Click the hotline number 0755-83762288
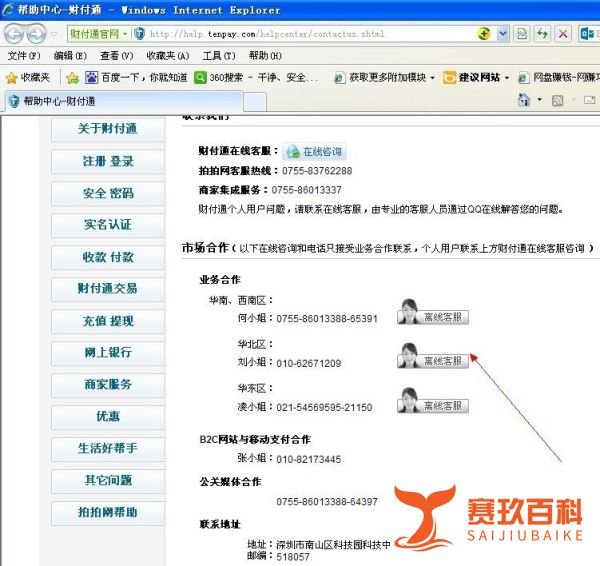Image resolution: width=600 pixels, height=566 pixels. pos(317,171)
